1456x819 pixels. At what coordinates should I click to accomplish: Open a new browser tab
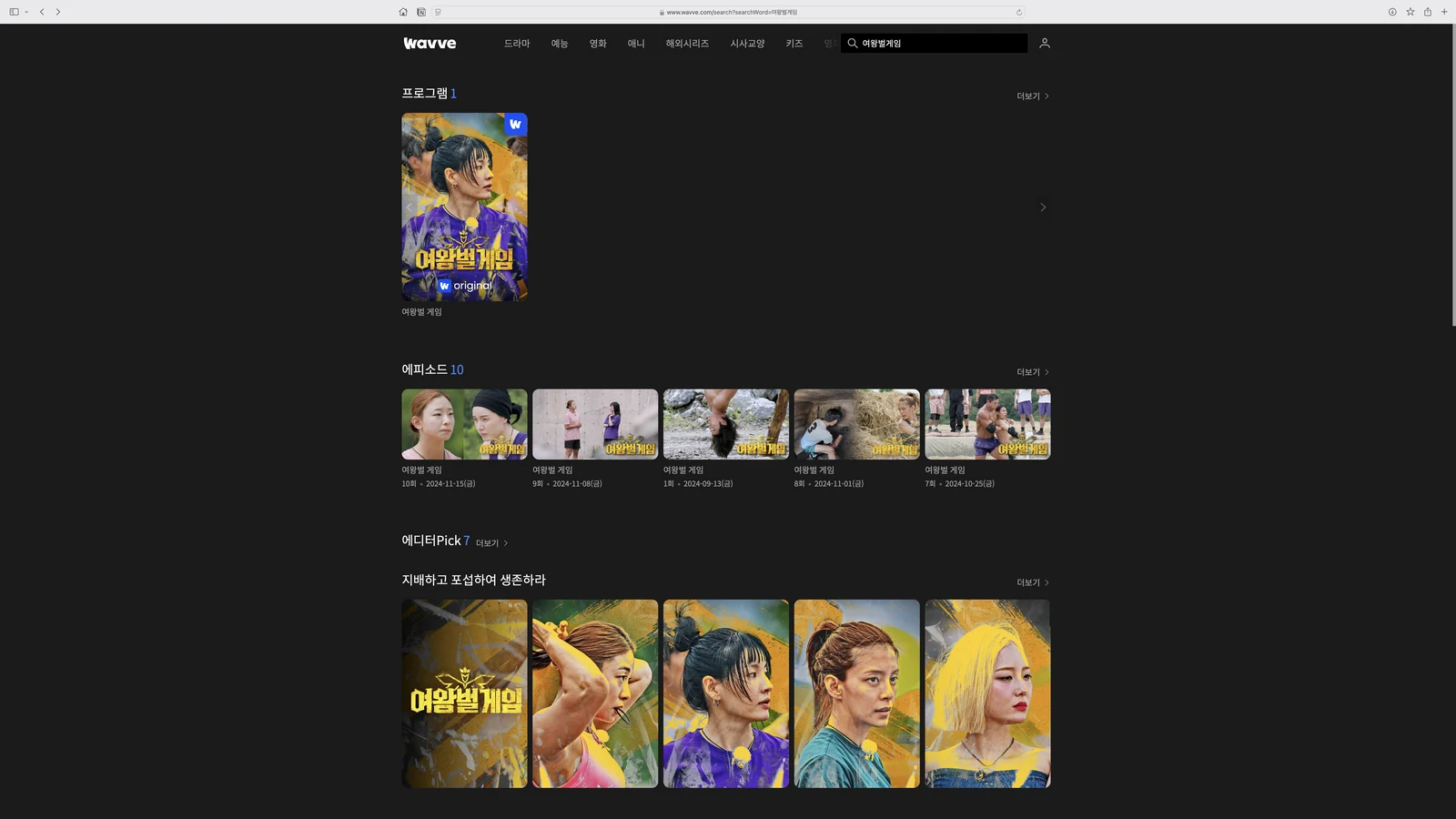pyautogui.click(x=1444, y=12)
